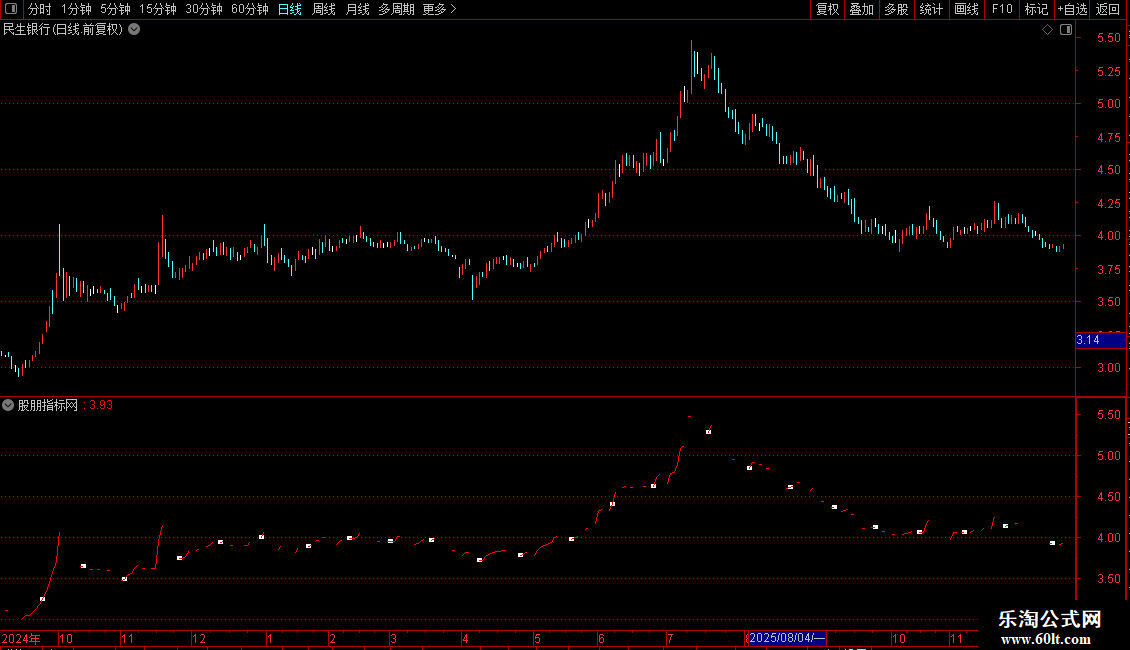The image size is (1130, 650).
Task: Click the indicator value 3.93
Action: coord(101,405)
